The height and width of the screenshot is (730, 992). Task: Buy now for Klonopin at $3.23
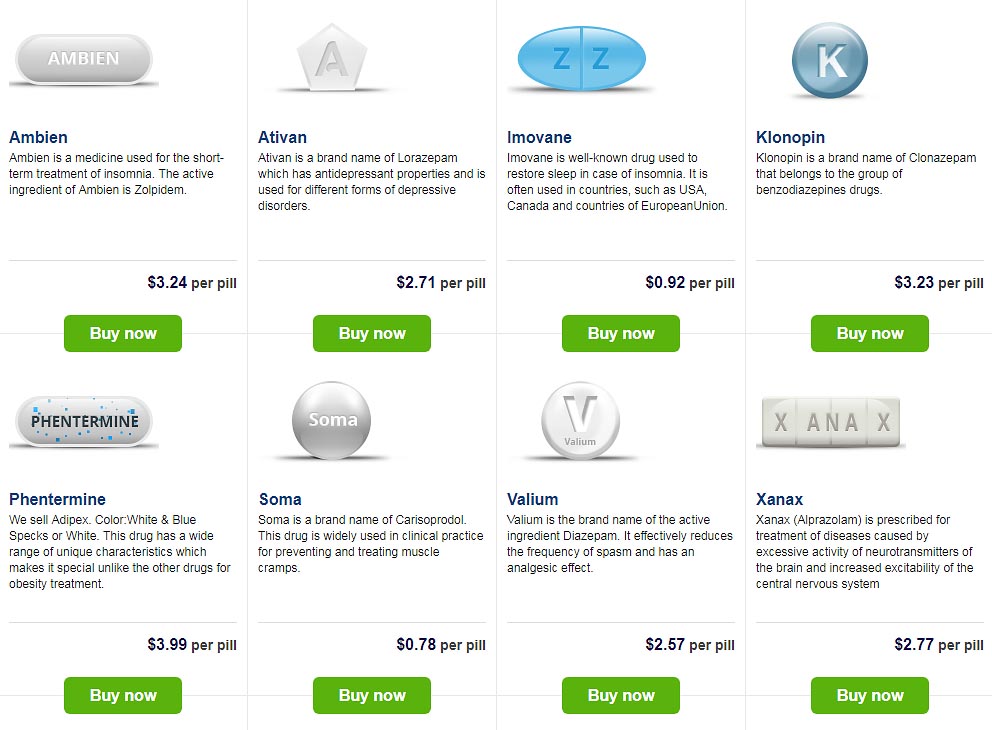tap(870, 333)
